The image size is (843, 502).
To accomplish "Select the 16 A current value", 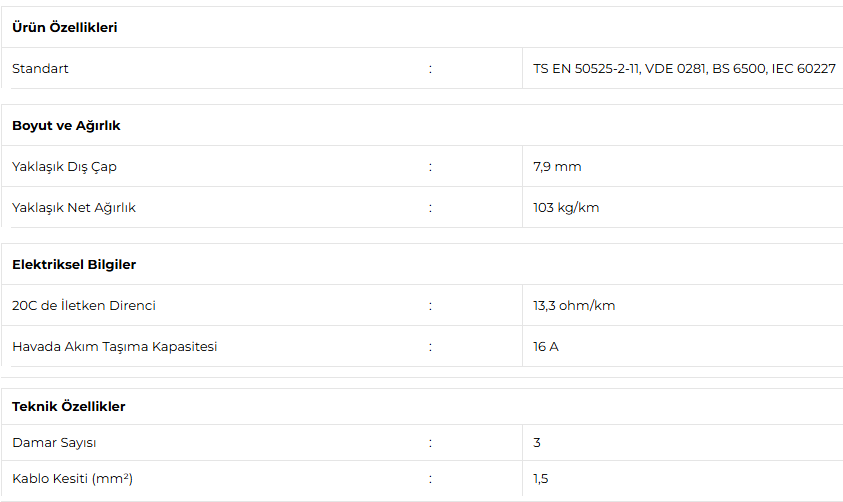I will [546, 347].
